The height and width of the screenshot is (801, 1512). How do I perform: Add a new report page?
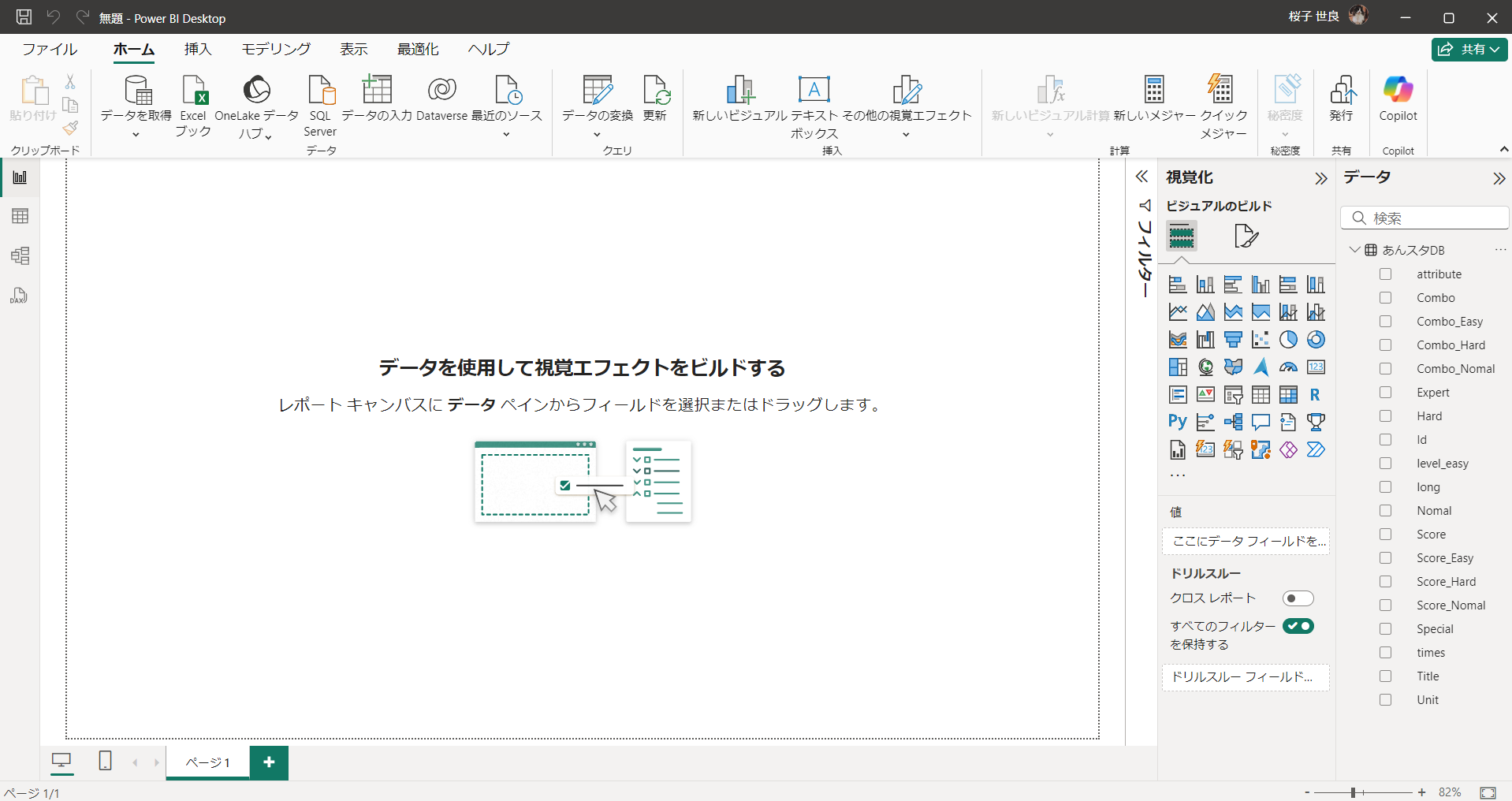pos(269,762)
